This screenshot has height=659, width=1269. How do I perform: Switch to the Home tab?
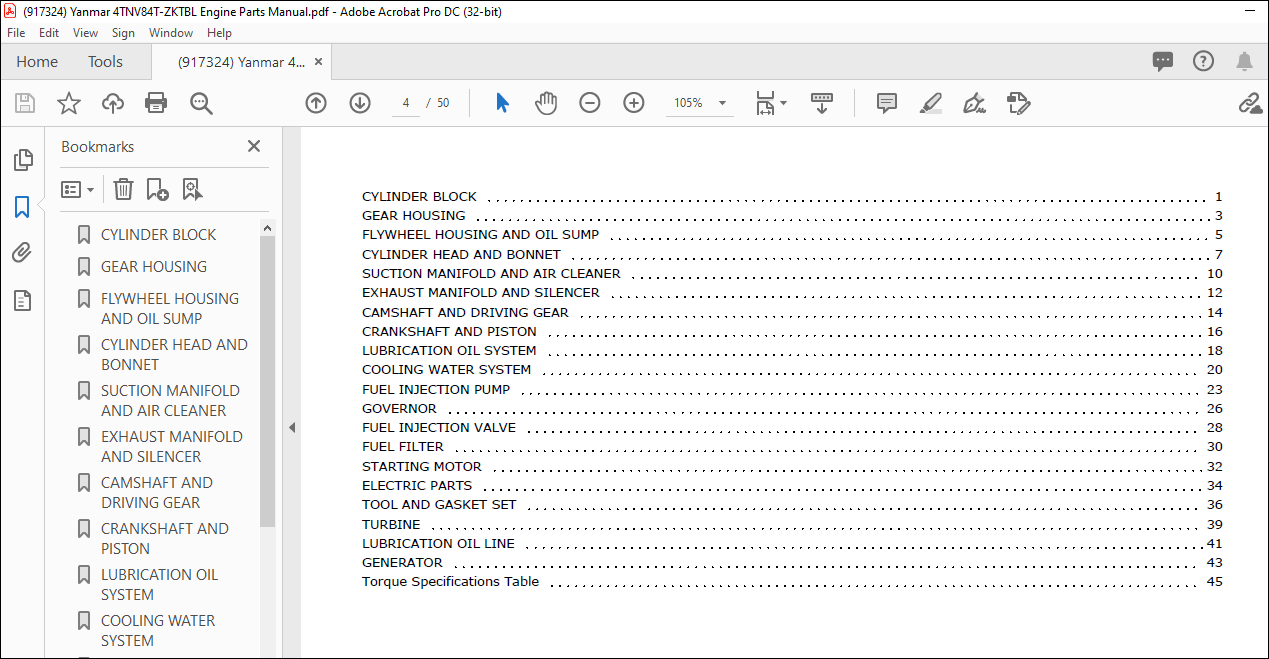(37, 62)
